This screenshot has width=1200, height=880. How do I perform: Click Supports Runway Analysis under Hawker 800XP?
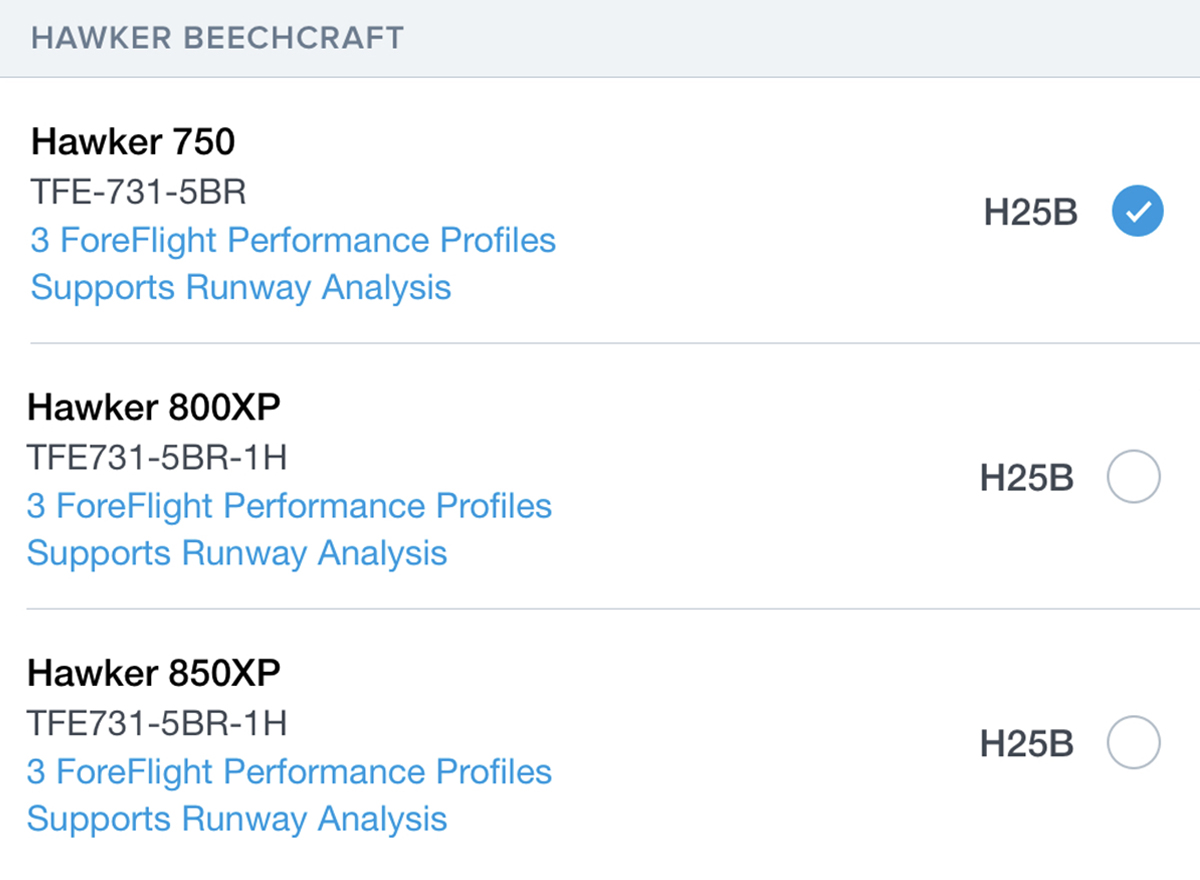point(237,553)
